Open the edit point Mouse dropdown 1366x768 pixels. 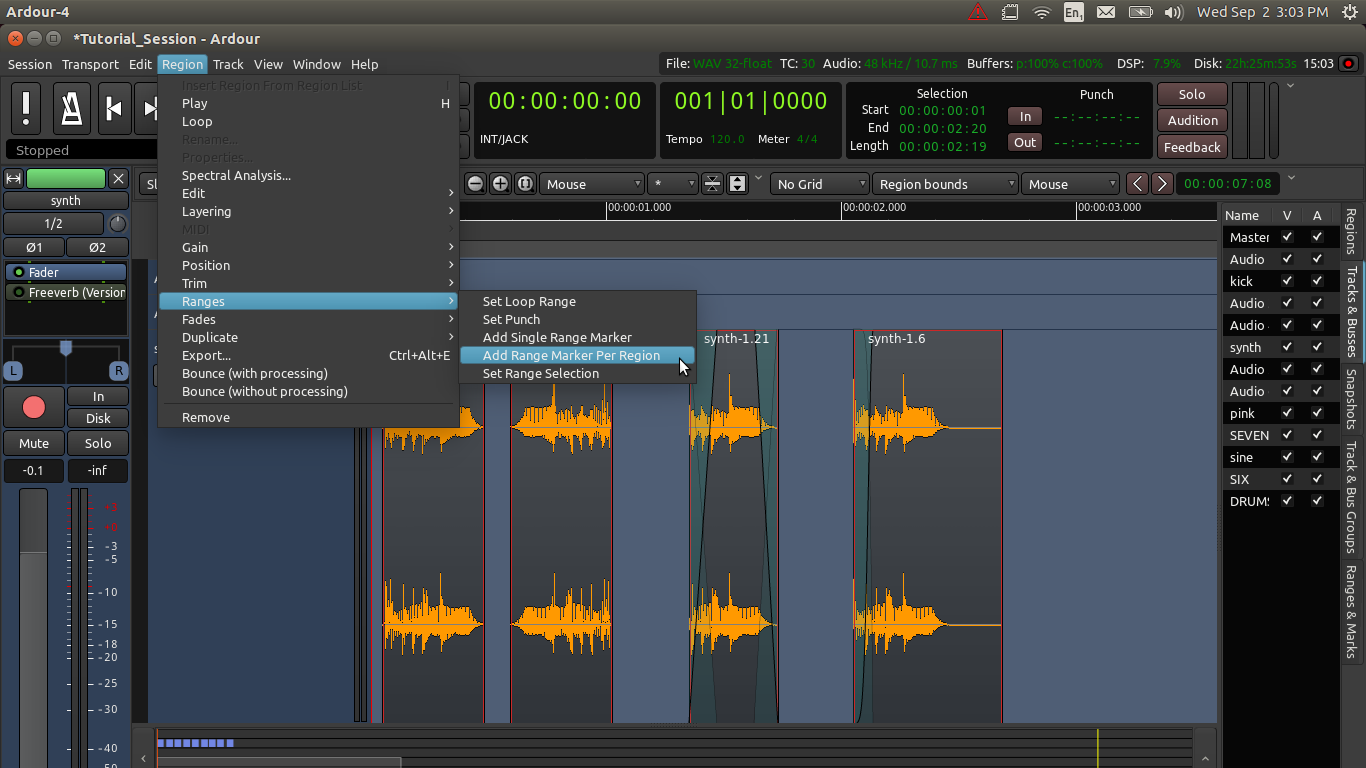(x=1070, y=184)
